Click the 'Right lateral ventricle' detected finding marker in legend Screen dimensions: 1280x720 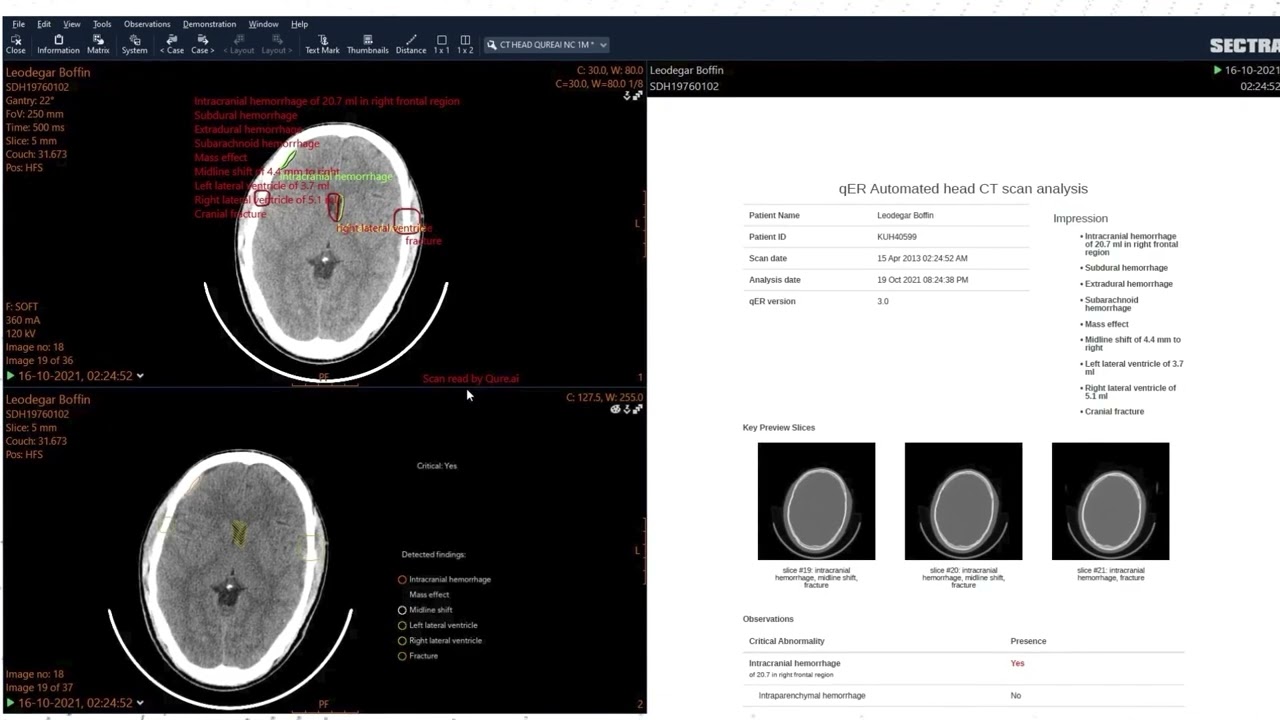coord(402,640)
